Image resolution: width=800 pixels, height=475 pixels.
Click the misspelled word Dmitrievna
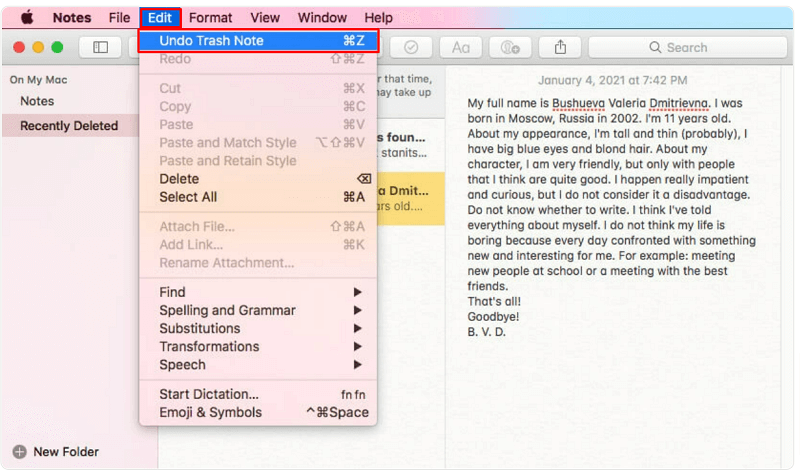[679, 104]
